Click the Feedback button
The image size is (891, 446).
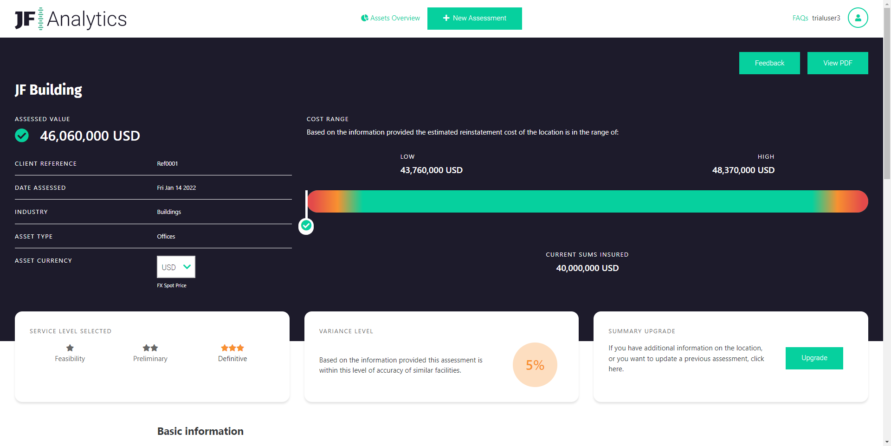[769, 63]
